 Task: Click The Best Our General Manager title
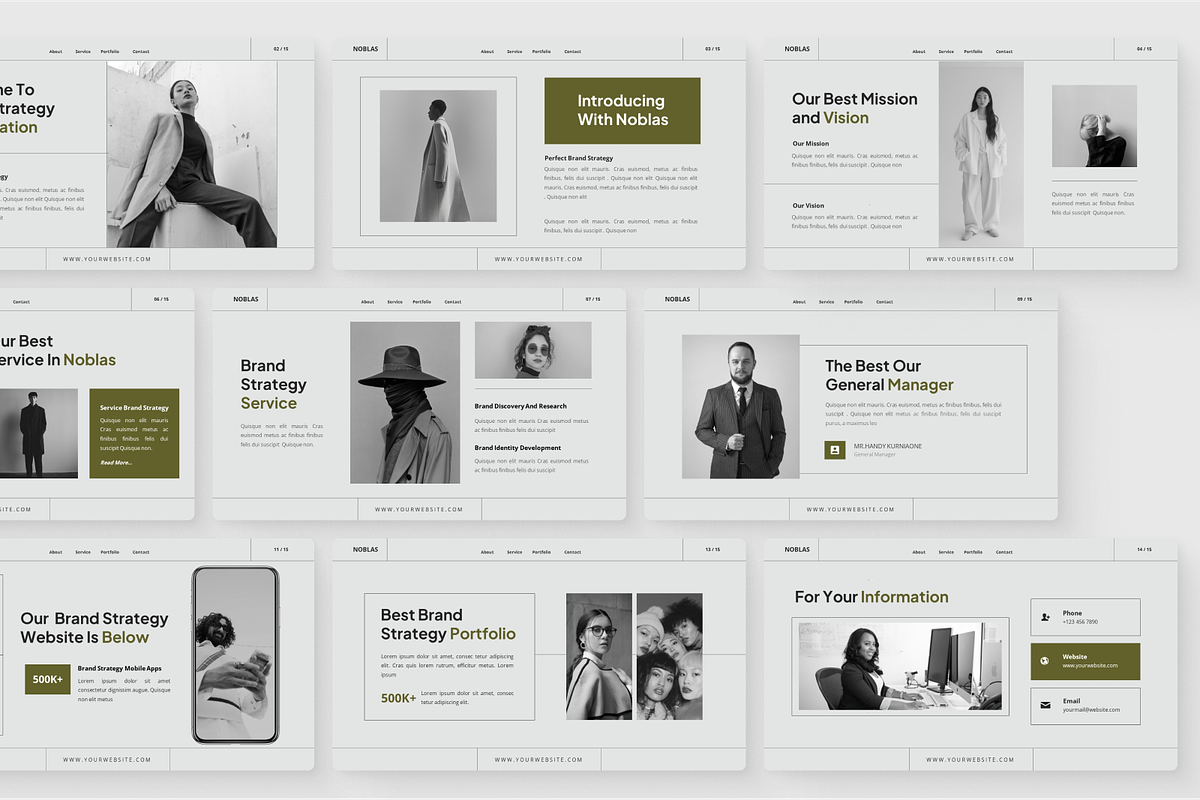889,375
